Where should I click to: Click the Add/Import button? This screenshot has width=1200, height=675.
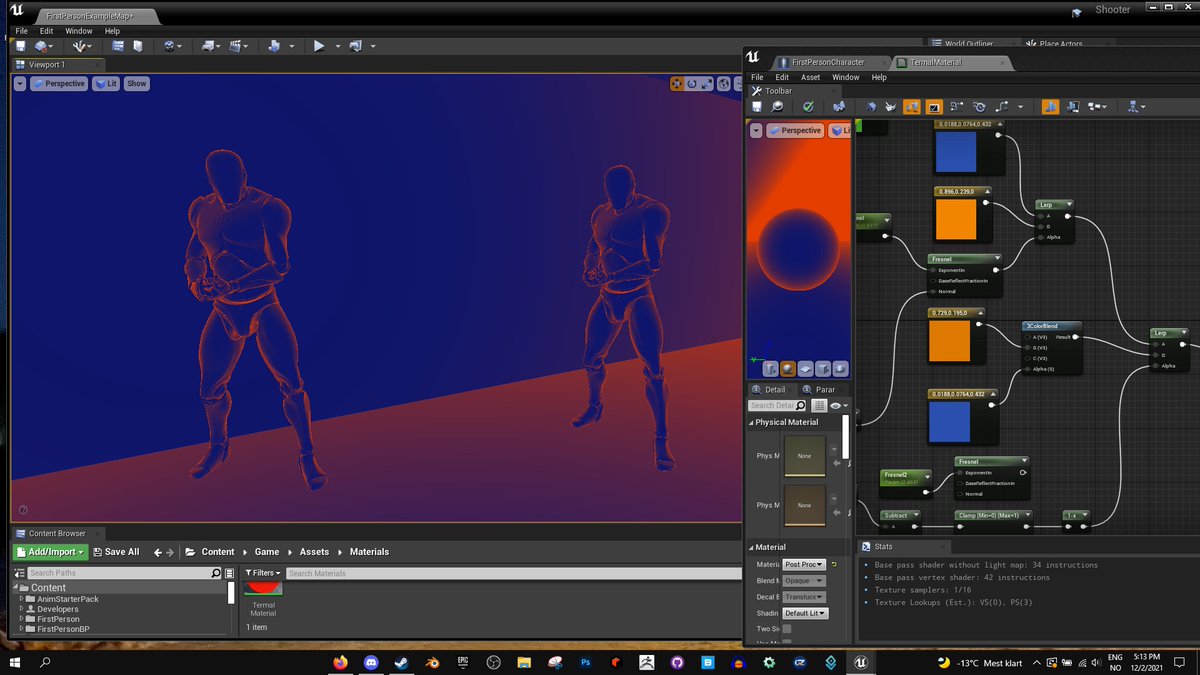click(50, 551)
